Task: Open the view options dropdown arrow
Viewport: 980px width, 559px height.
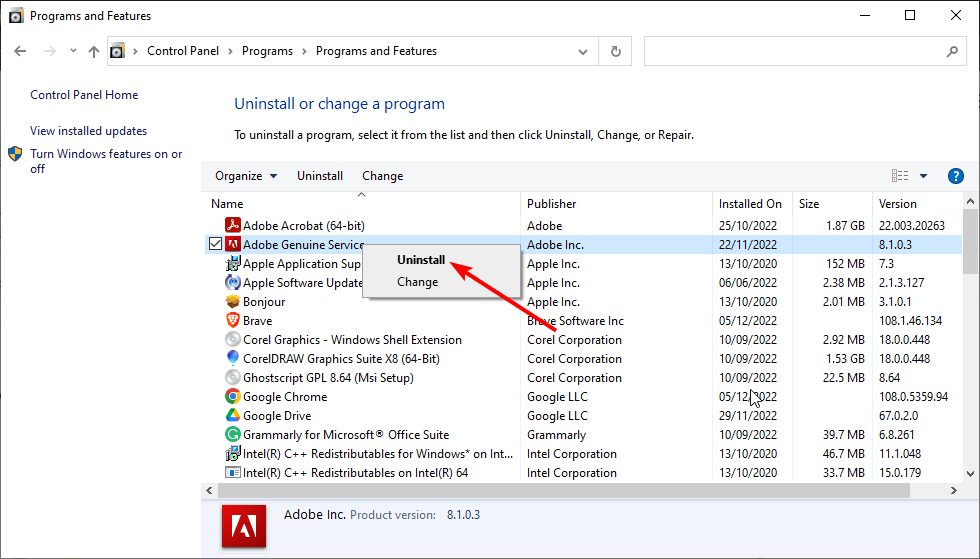Action: [x=923, y=176]
